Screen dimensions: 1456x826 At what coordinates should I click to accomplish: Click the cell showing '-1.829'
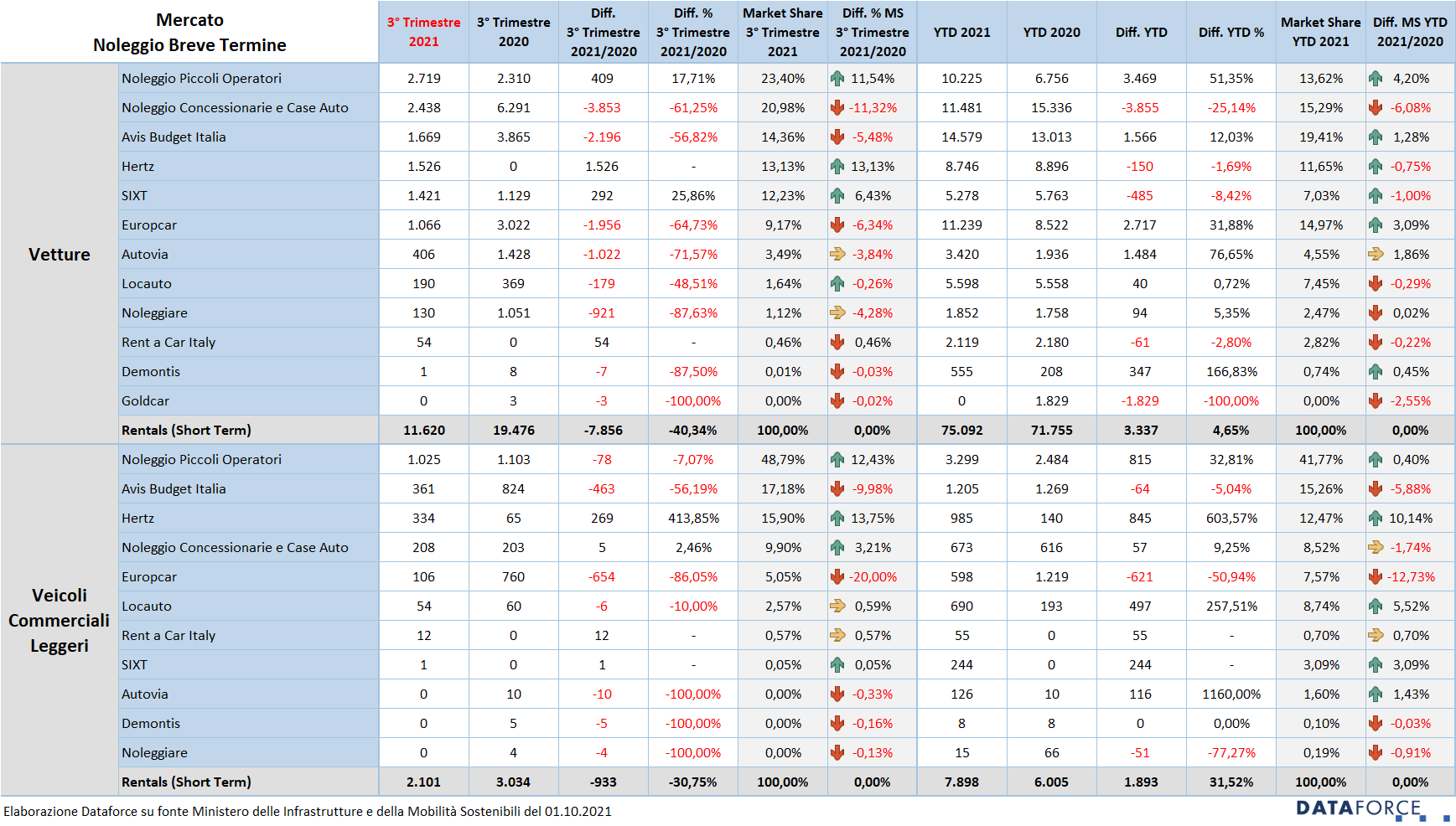point(1140,401)
